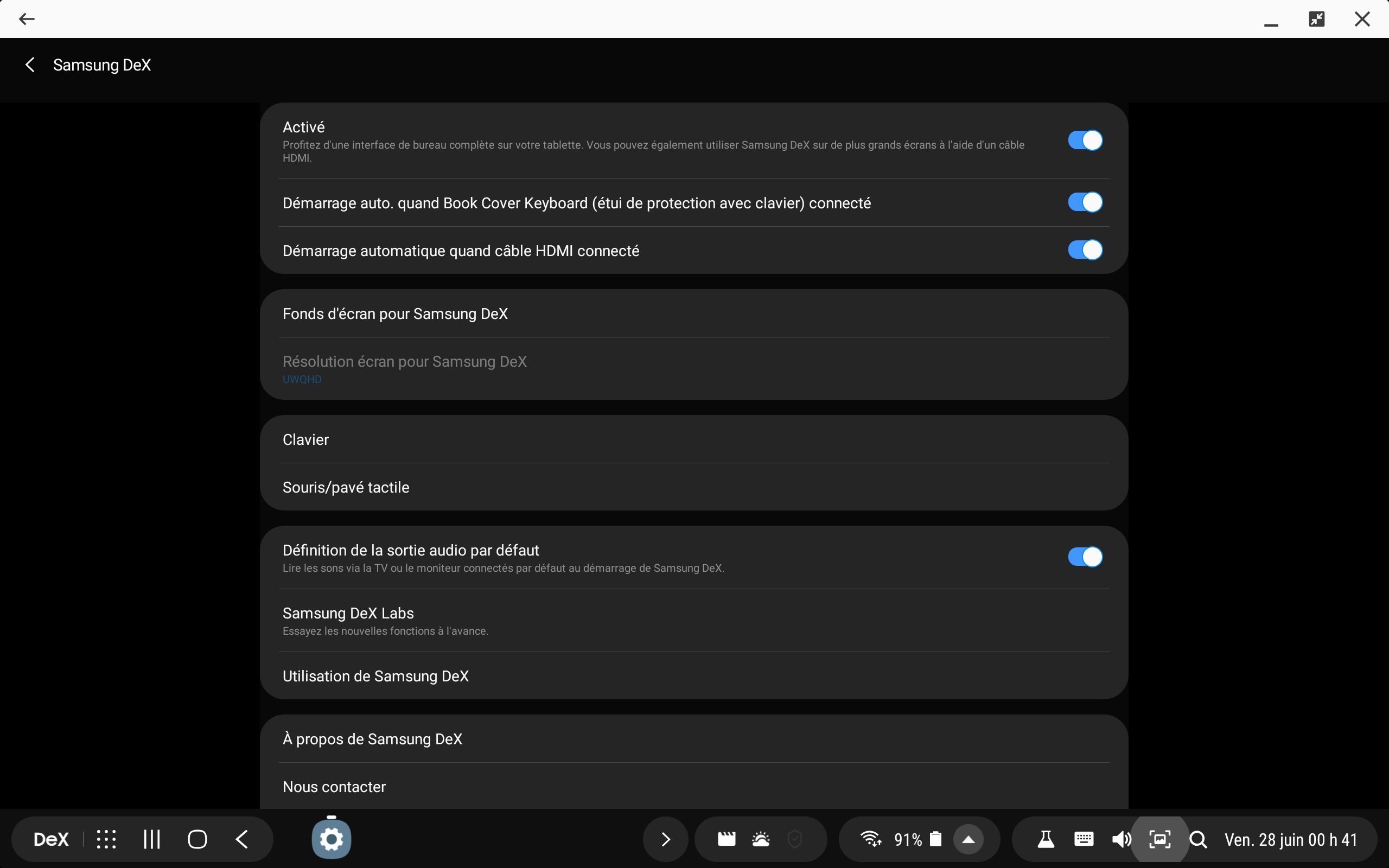The width and height of the screenshot is (1389, 868).
Task: Toggle automatic start on HDMI cable
Action: pos(1085,250)
